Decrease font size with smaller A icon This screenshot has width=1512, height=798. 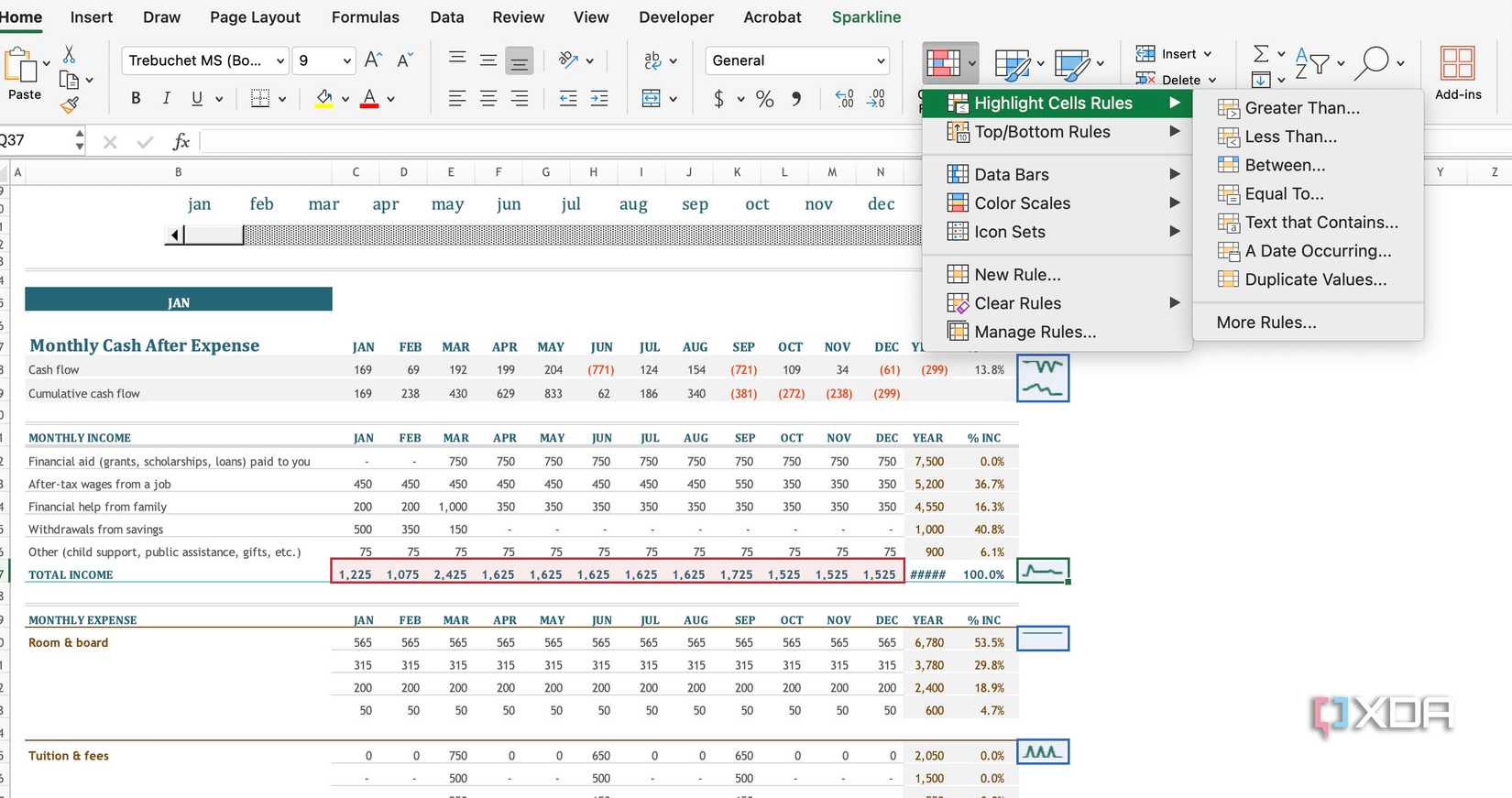pyautogui.click(x=404, y=60)
